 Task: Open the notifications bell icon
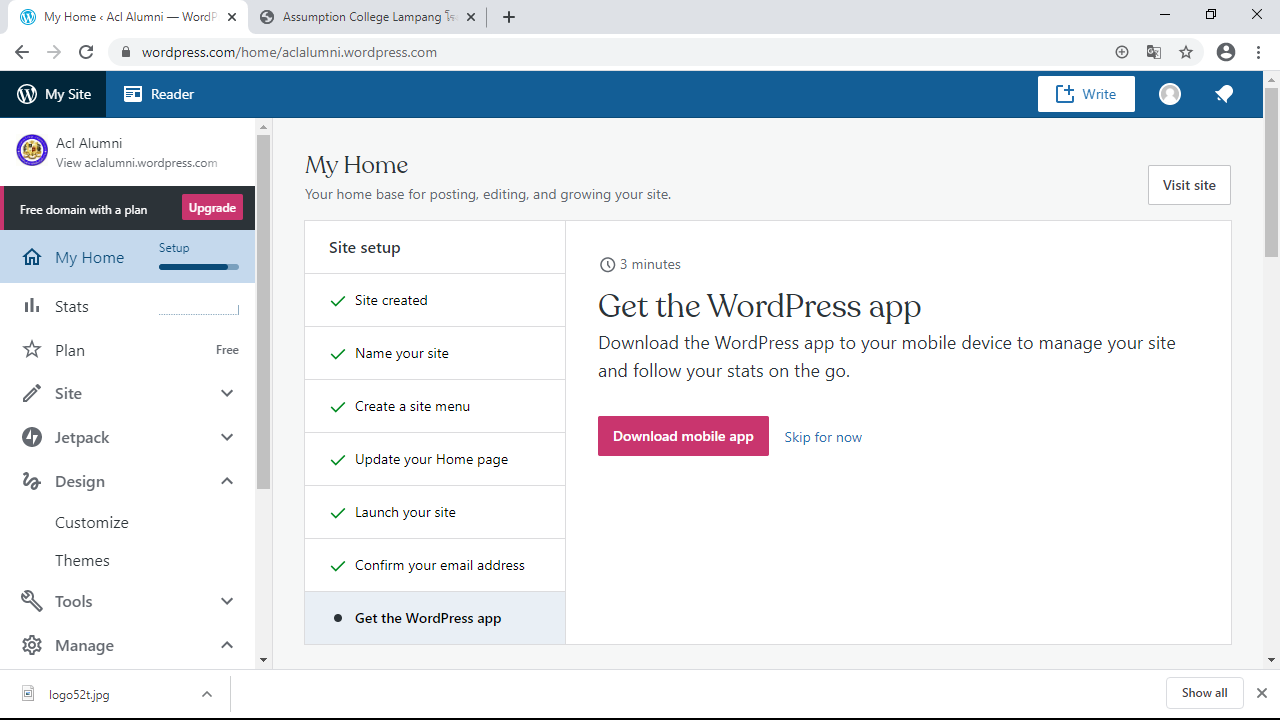tap(1223, 94)
